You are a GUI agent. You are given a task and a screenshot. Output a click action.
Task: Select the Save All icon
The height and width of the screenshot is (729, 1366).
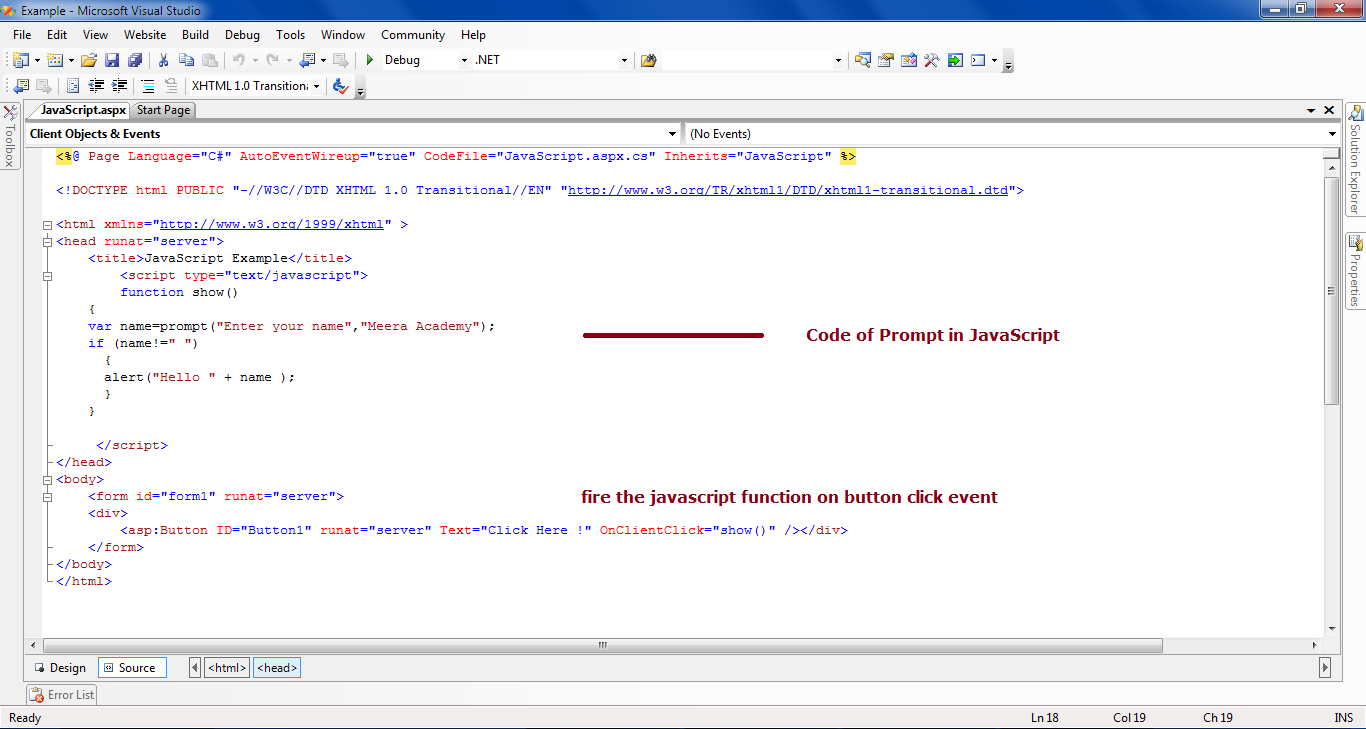tap(134, 60)
